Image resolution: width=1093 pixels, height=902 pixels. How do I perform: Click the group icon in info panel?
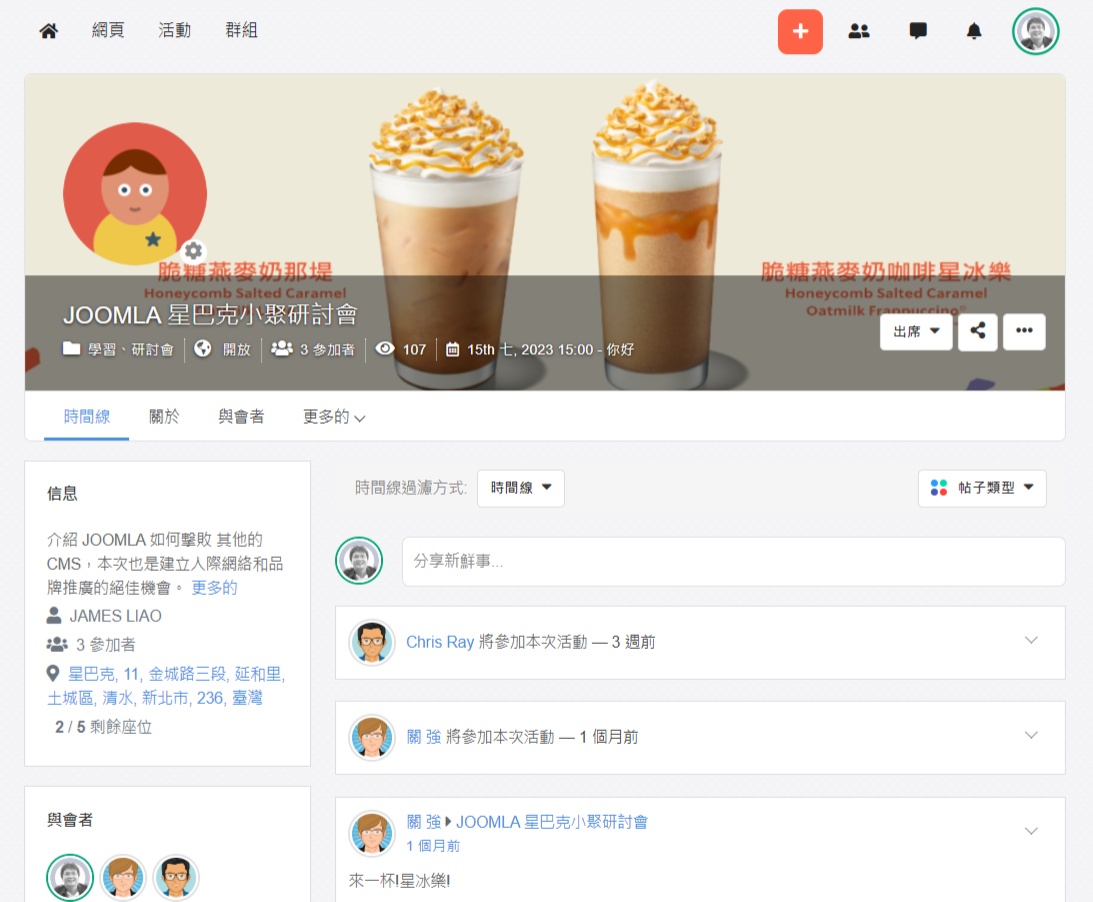(x=57, y=644)
